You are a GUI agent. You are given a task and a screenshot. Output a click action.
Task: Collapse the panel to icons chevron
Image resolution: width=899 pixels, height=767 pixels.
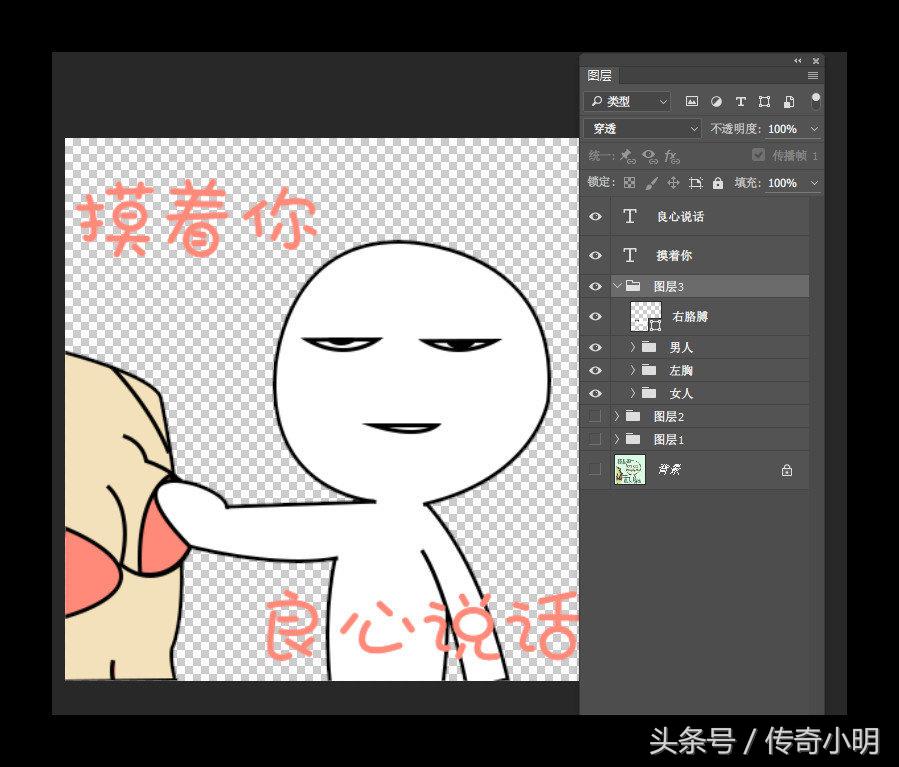click(x=797, y=60)
